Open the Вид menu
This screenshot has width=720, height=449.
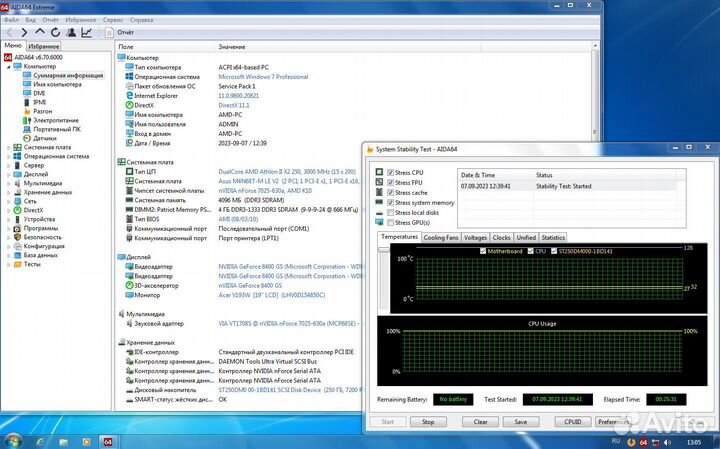[30, 20]
